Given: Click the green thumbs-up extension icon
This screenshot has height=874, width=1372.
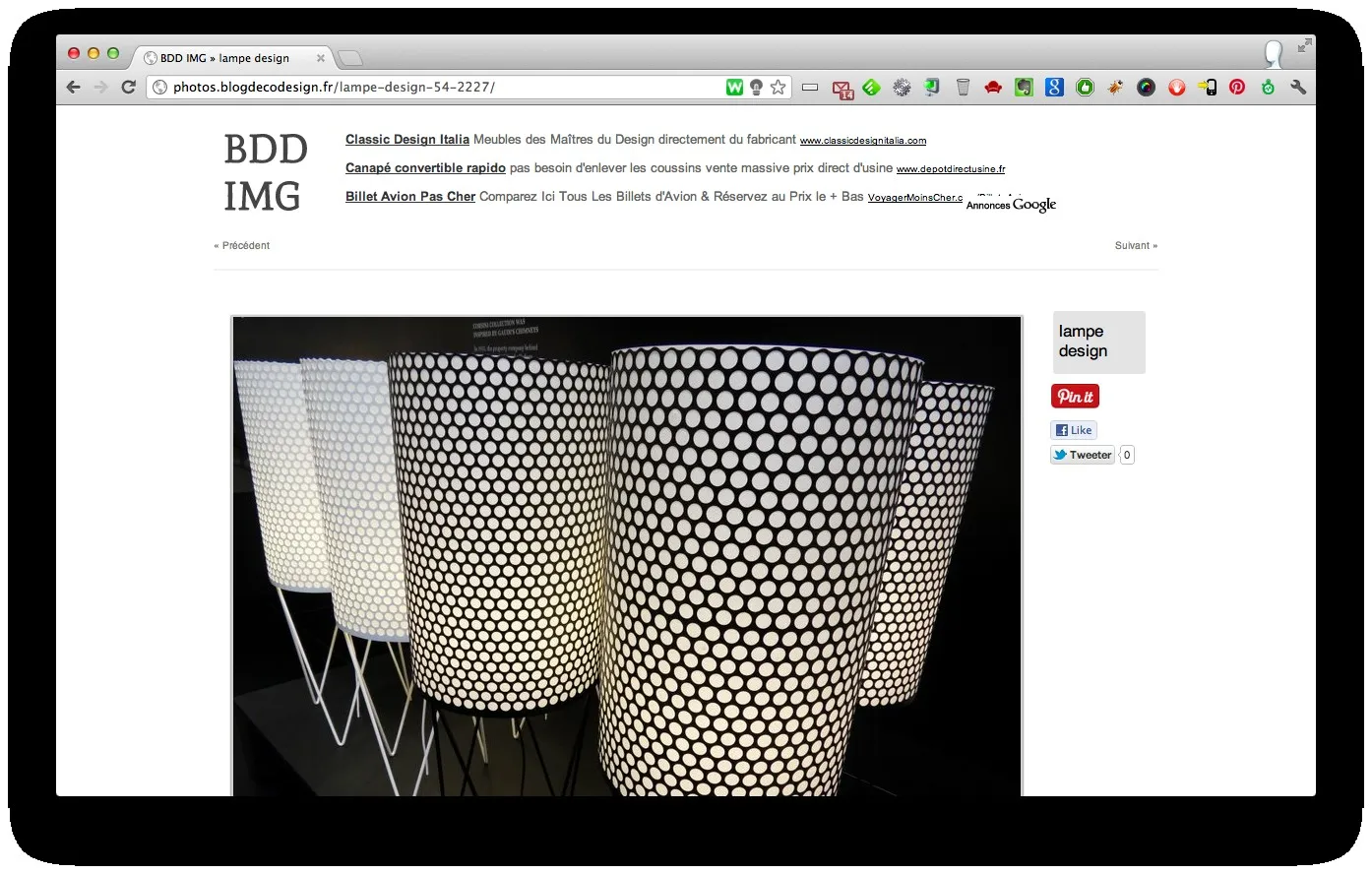Looking at the screenshot, I should click(x=1086, y=88).
